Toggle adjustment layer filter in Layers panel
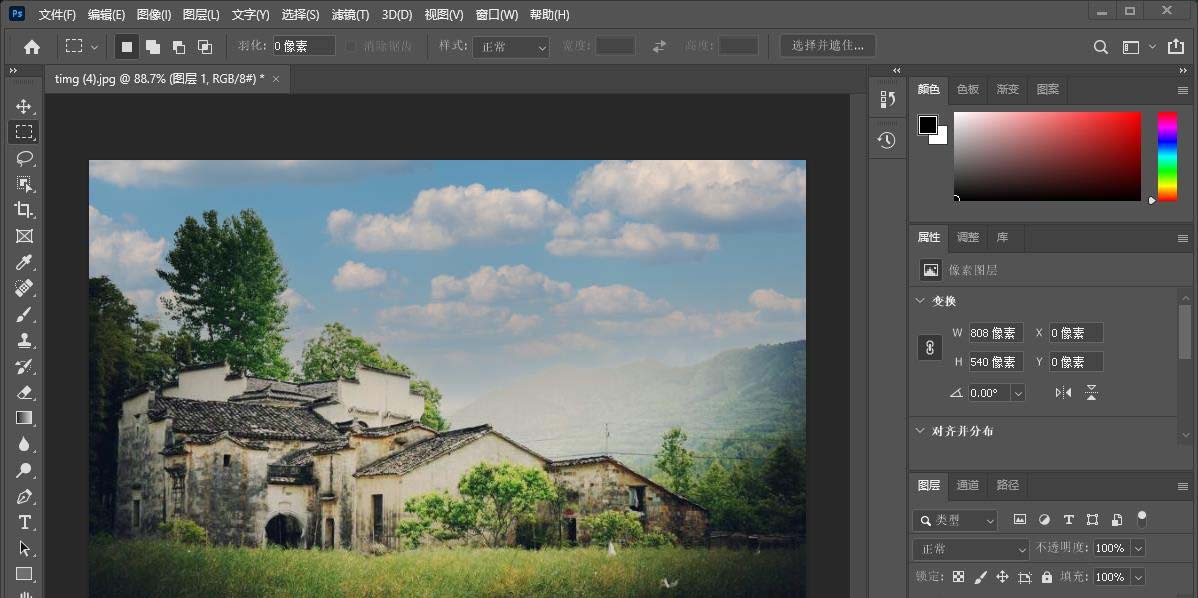1198x598 pixels. [x=1044, y=519]
